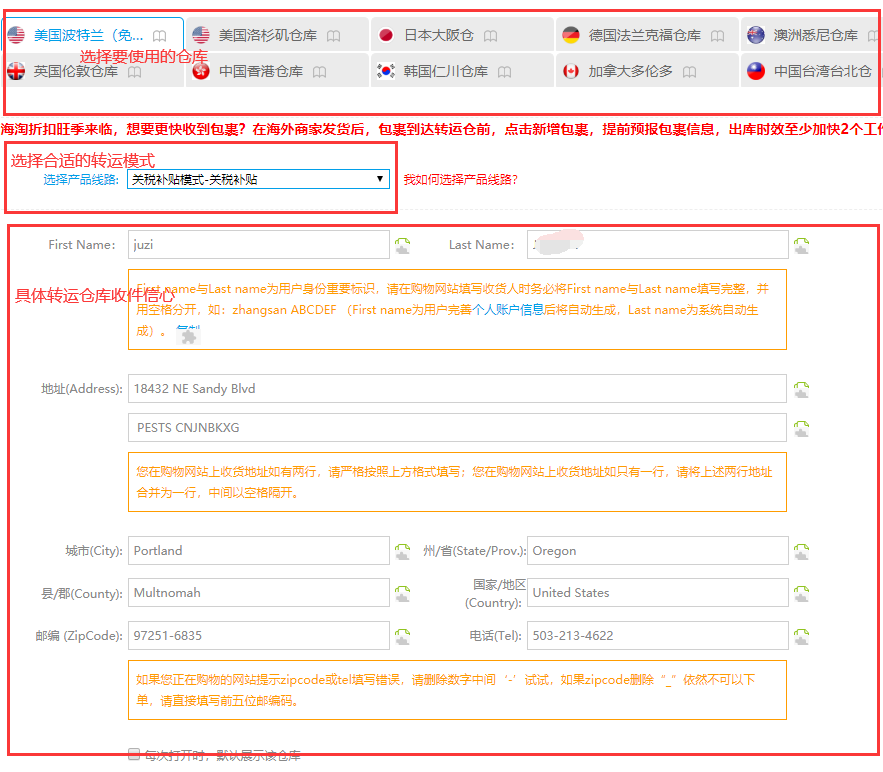
Task: Copy the State value Oregon
Action: 801,552
